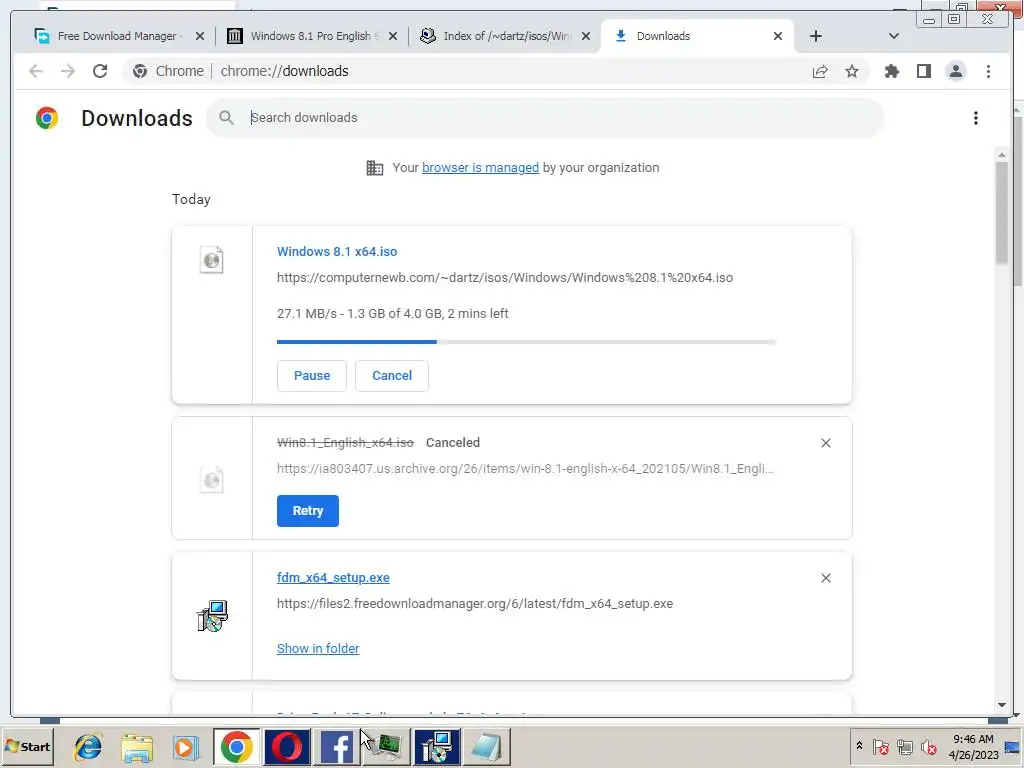This screenshot has width=1024, height=768.
Task: Click the computernewb.com ISO source URL
Action: 505,278
